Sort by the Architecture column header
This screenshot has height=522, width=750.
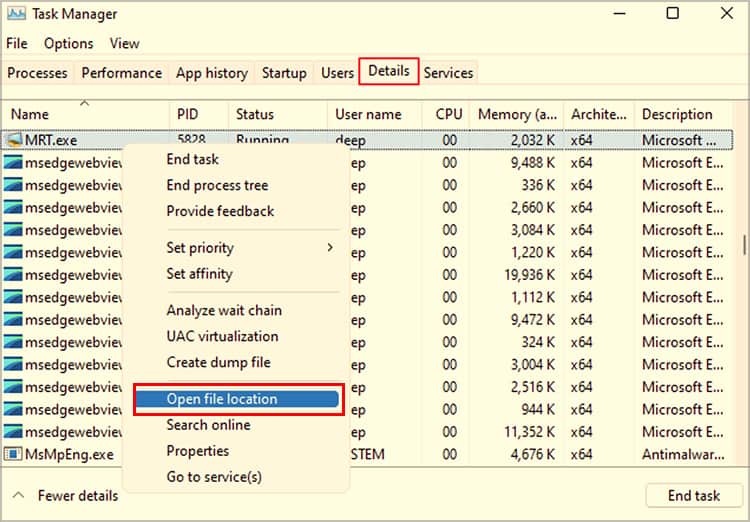599,114
